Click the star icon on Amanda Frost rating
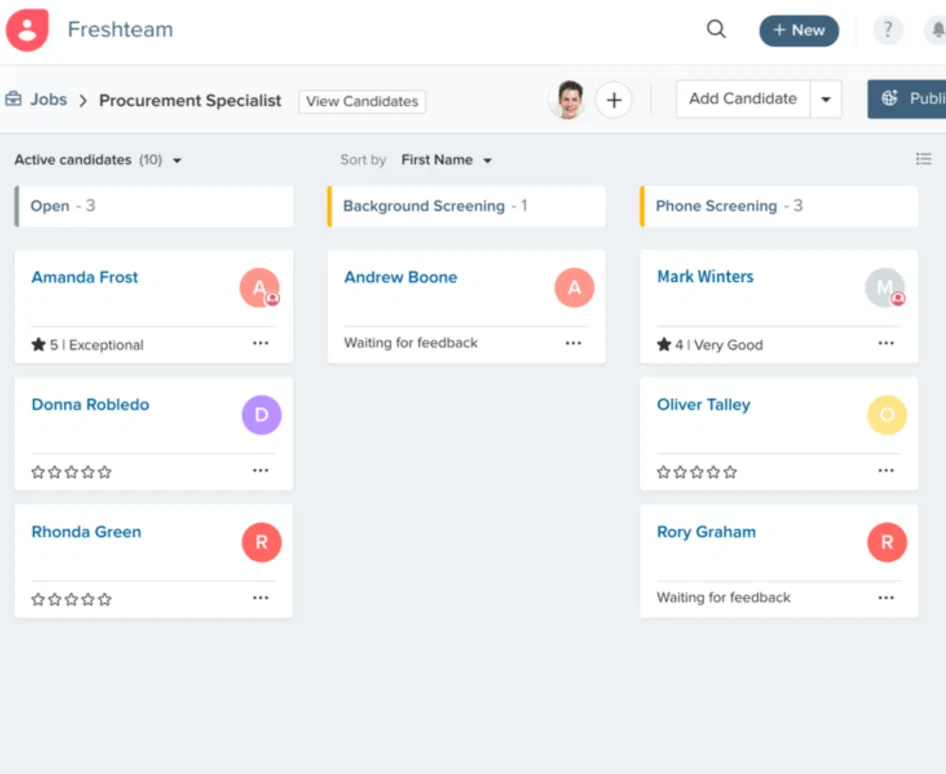 pos(39,344)
